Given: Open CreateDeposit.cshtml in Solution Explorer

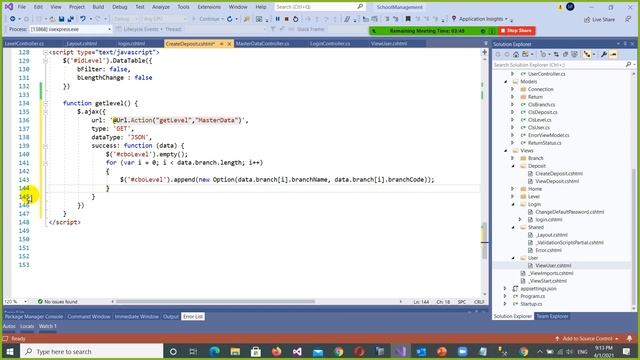Looking at the screenshot, I should [559, 173].
